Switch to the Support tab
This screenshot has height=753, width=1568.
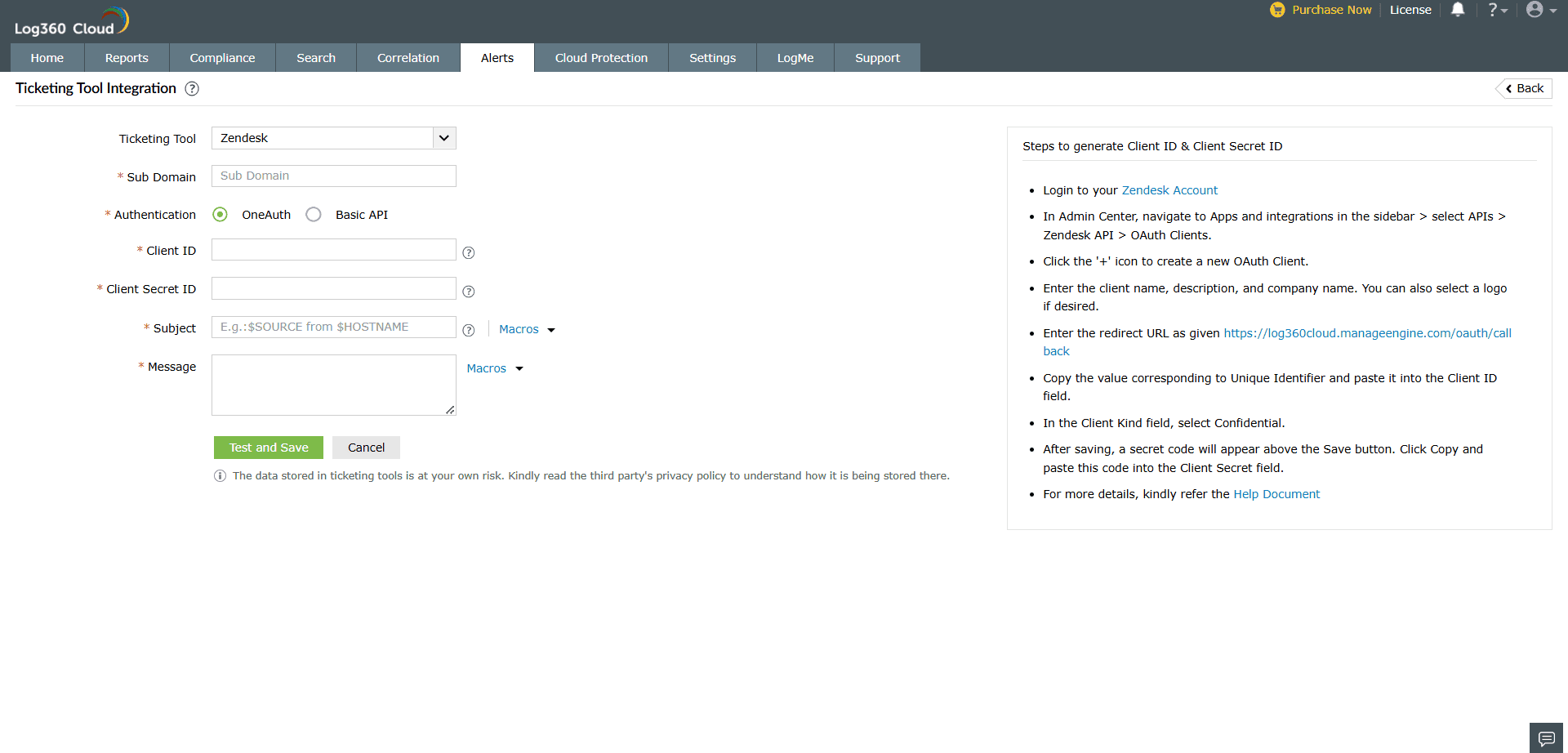877,58
